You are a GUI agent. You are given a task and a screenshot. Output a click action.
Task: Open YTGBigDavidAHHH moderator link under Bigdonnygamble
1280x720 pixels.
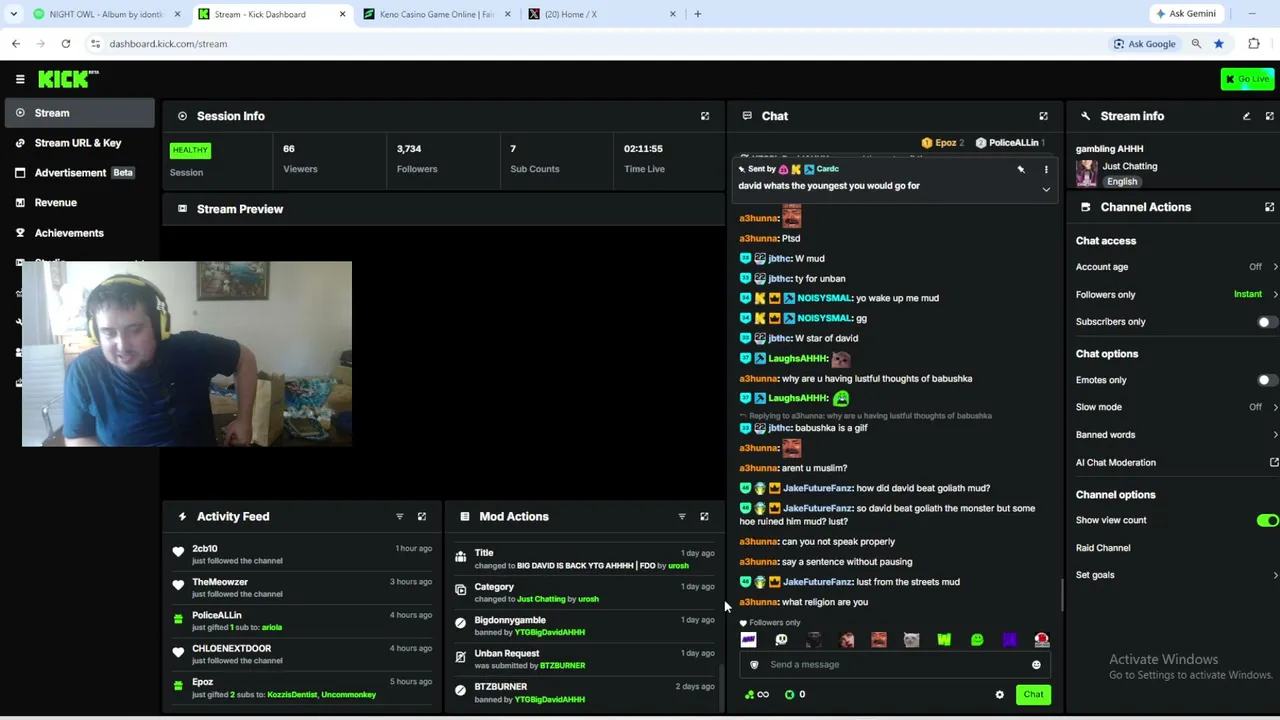point(550,633)
